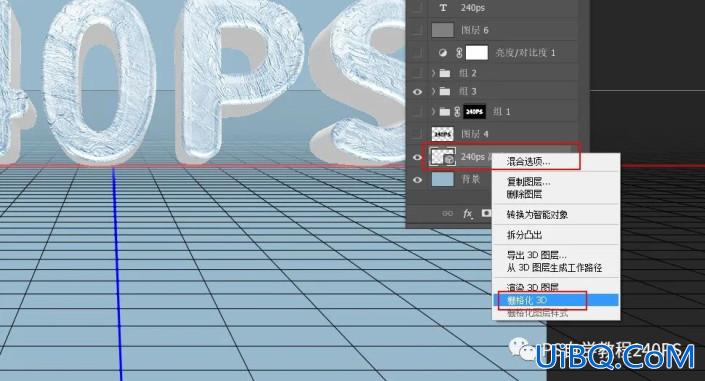Select the top 240ps text layer name
The height and width of the screenshot is (381, 705).
(x=472, y=8)
